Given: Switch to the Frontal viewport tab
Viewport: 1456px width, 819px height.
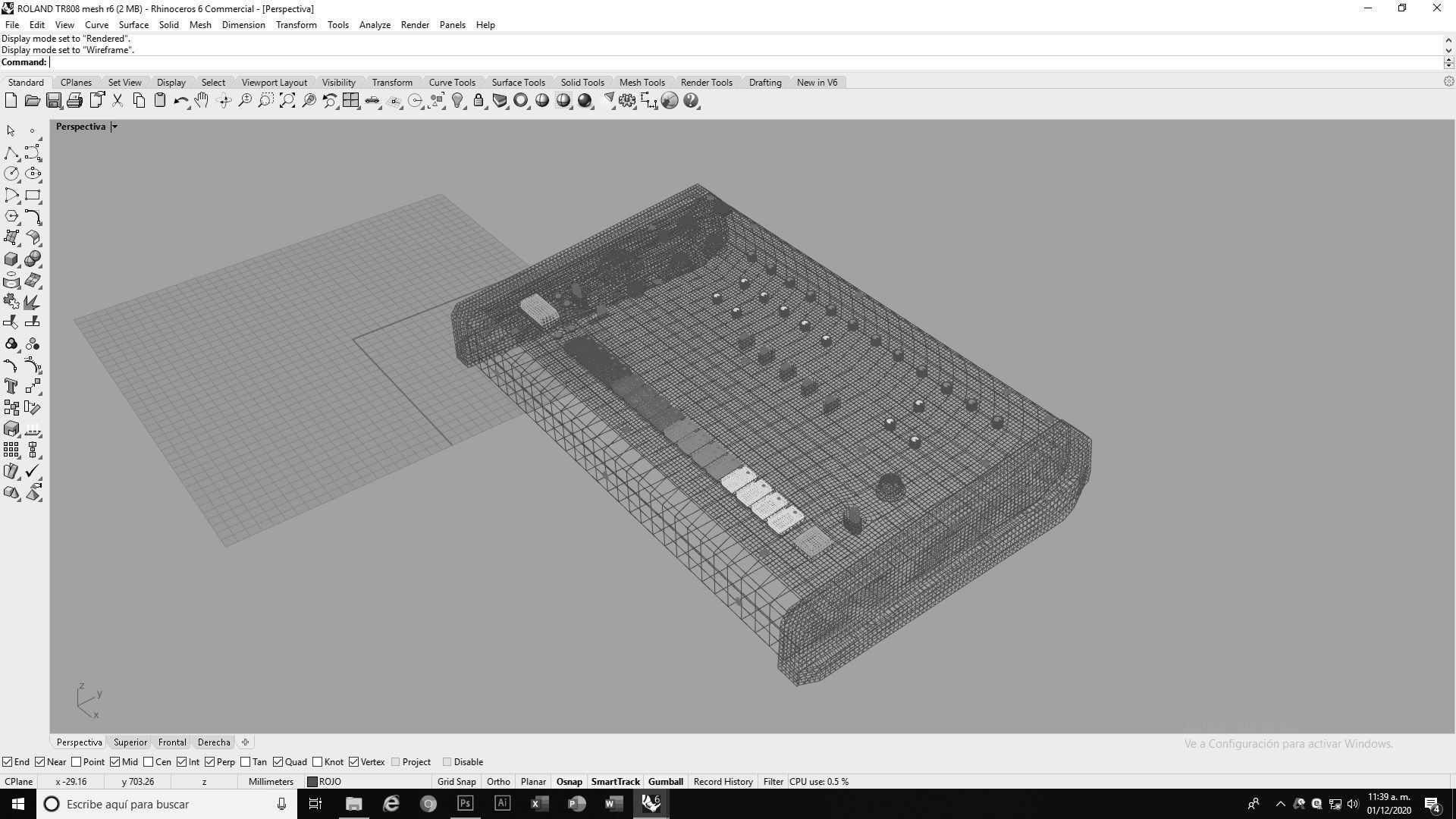Looking at the screenshot, I should (172, 742).
